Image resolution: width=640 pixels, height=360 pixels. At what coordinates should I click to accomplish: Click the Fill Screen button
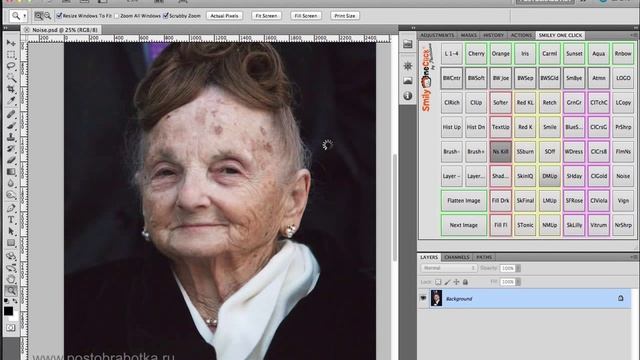(x=306, y=16)
